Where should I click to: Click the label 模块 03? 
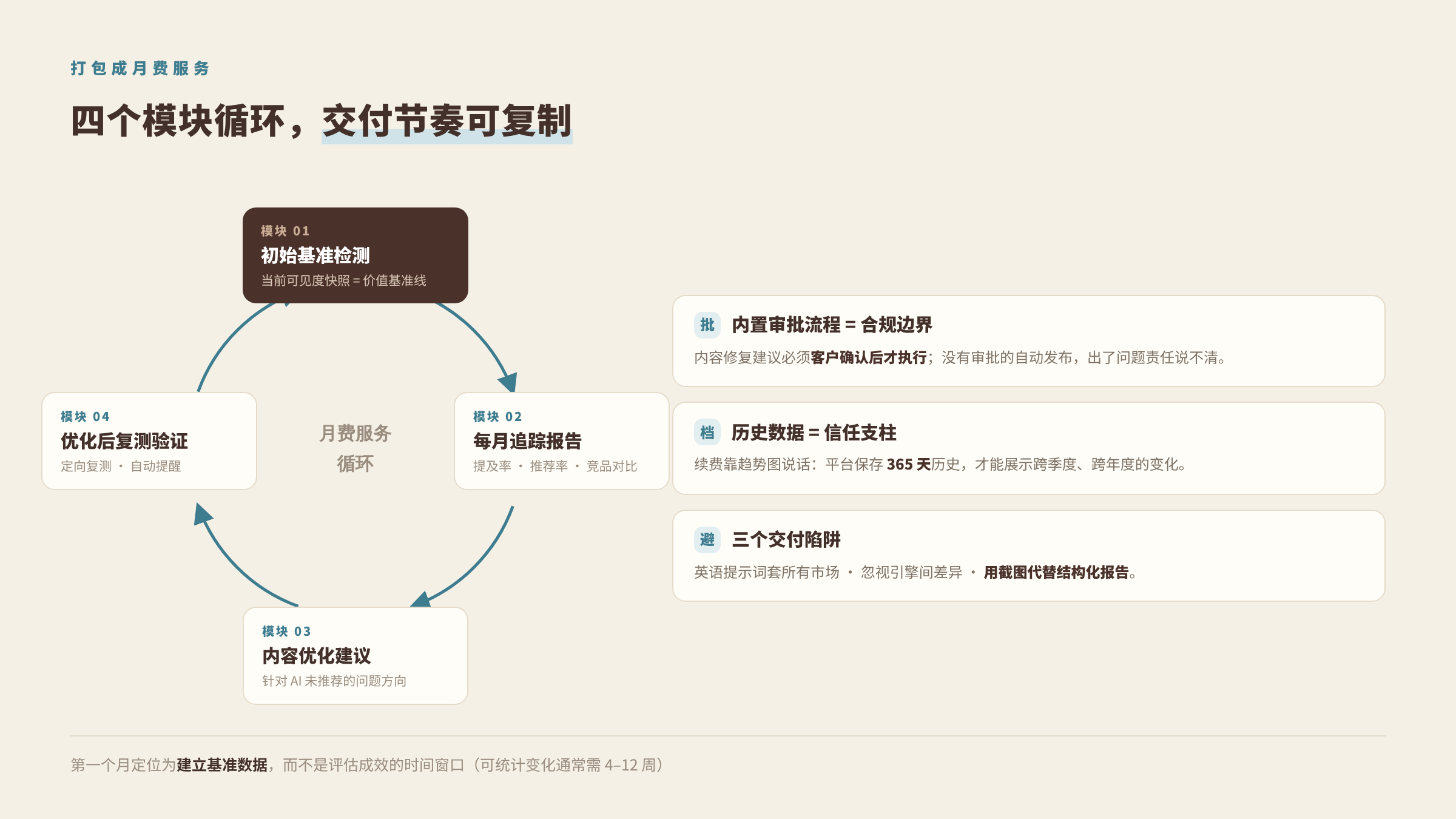point(286,632)
